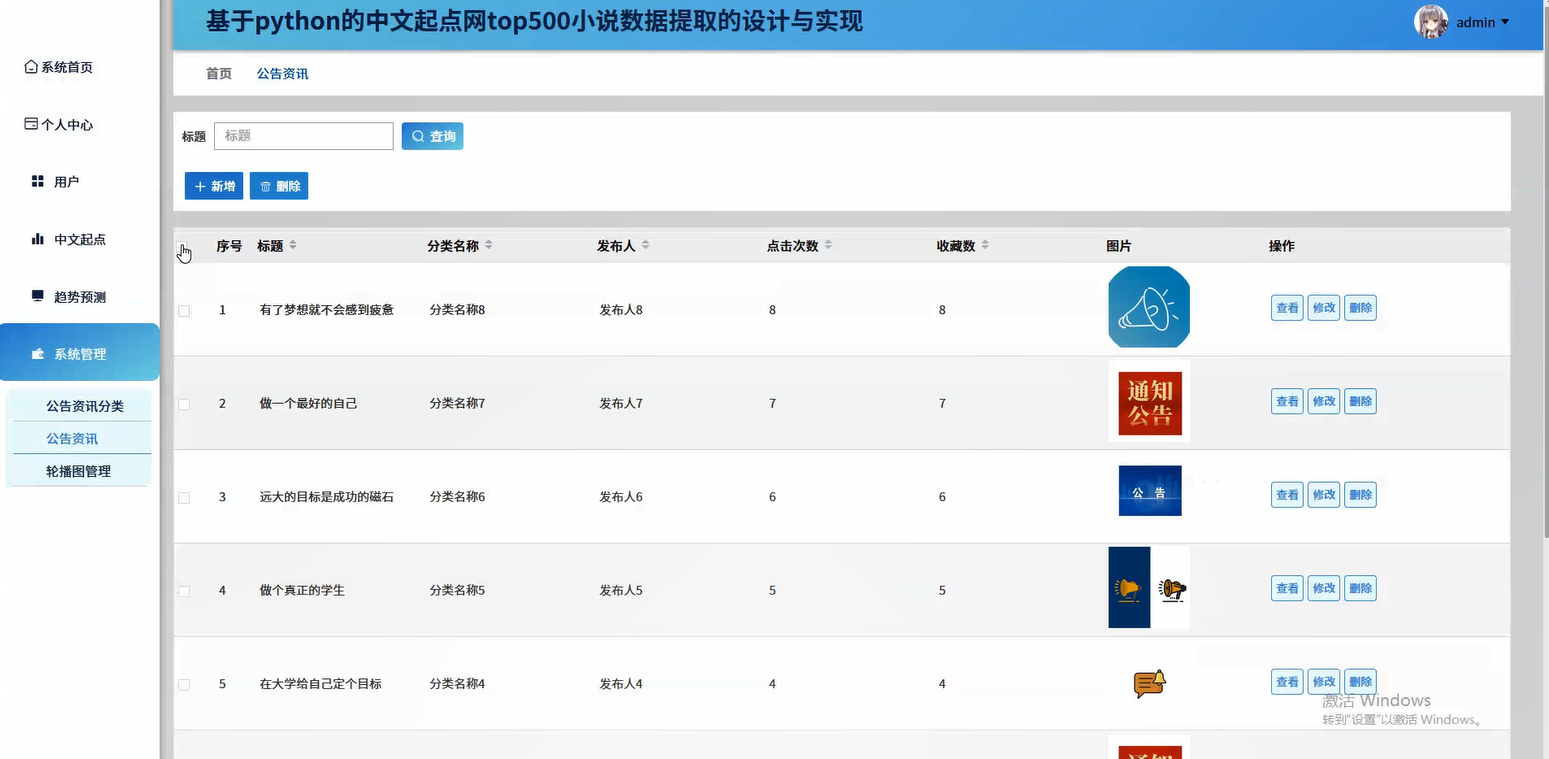Click 删除 for 远大的目标是成功的磁石
1549x759 pixels.
click(1361, 495)
